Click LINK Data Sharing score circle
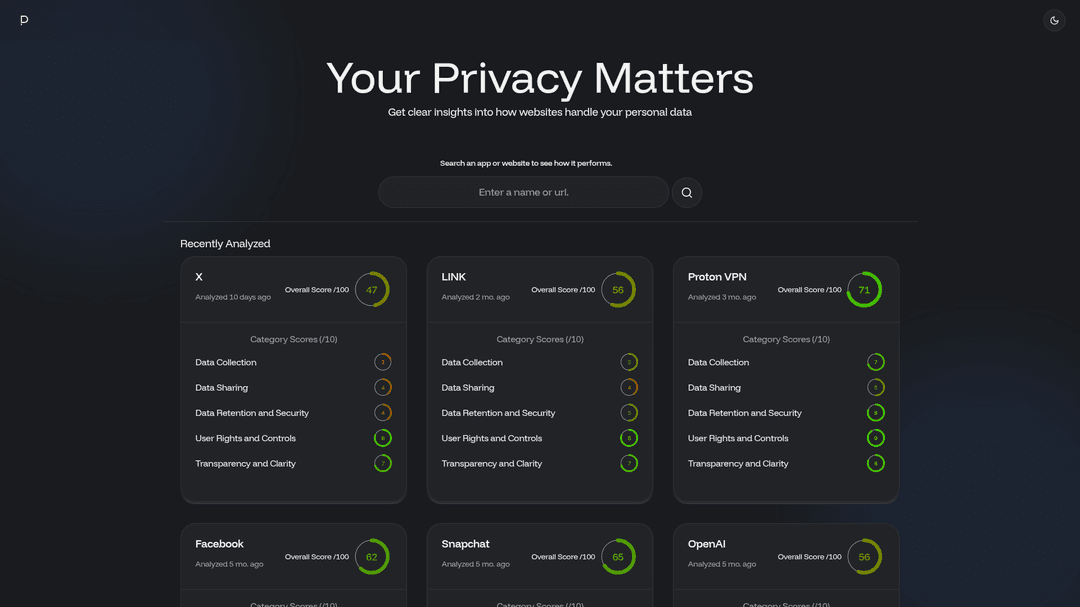Screen dimensions: 1080x607 (x=629, y=387)
